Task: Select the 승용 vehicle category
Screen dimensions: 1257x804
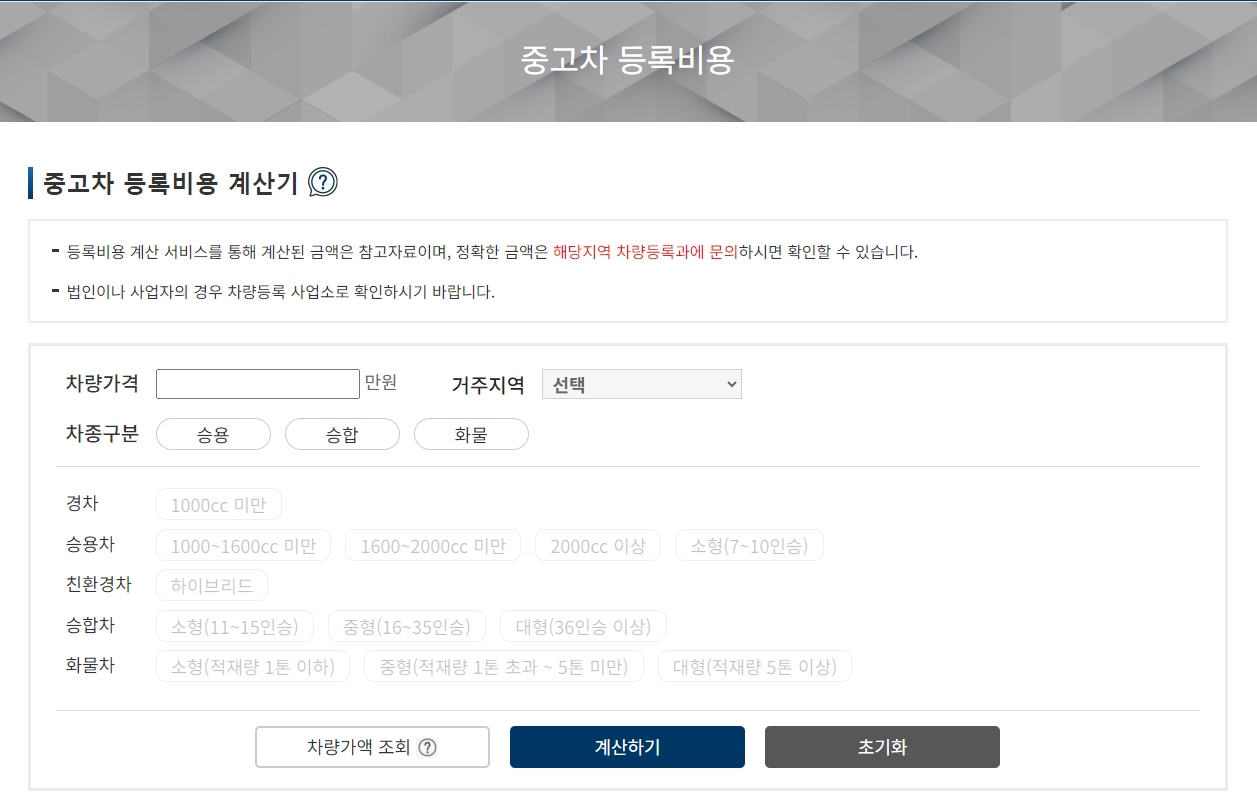Action: (213, 433)
